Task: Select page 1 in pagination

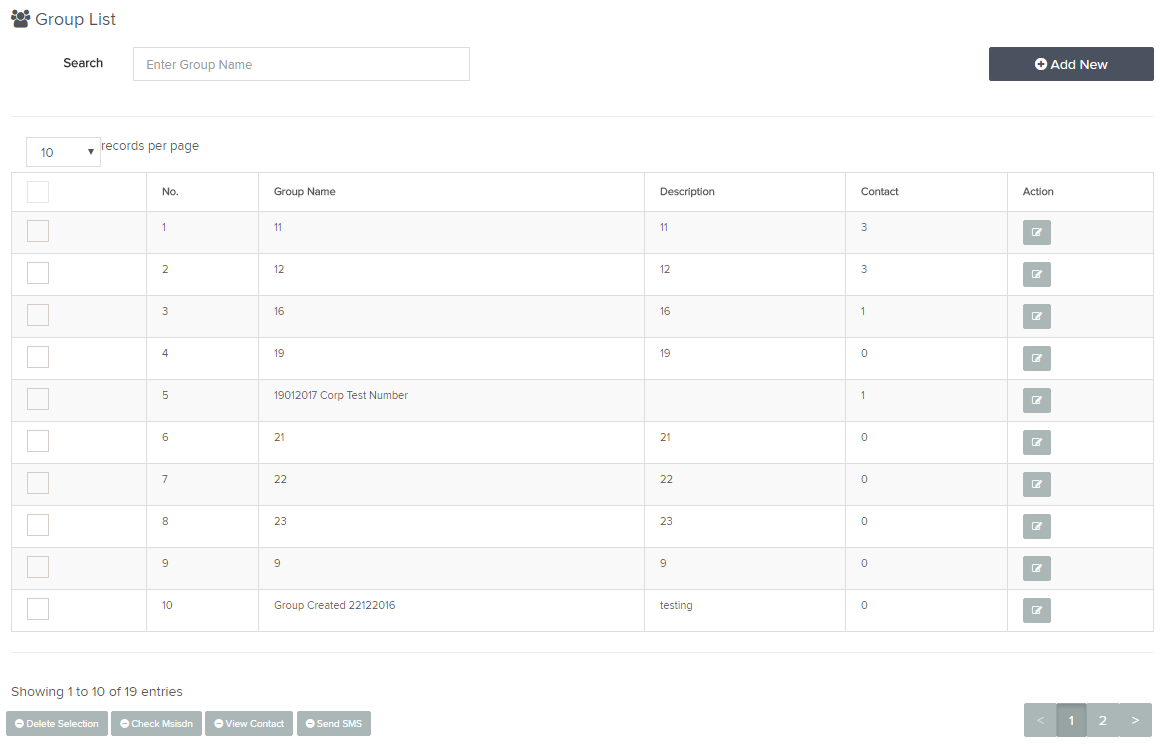Action: point(1071,720)
